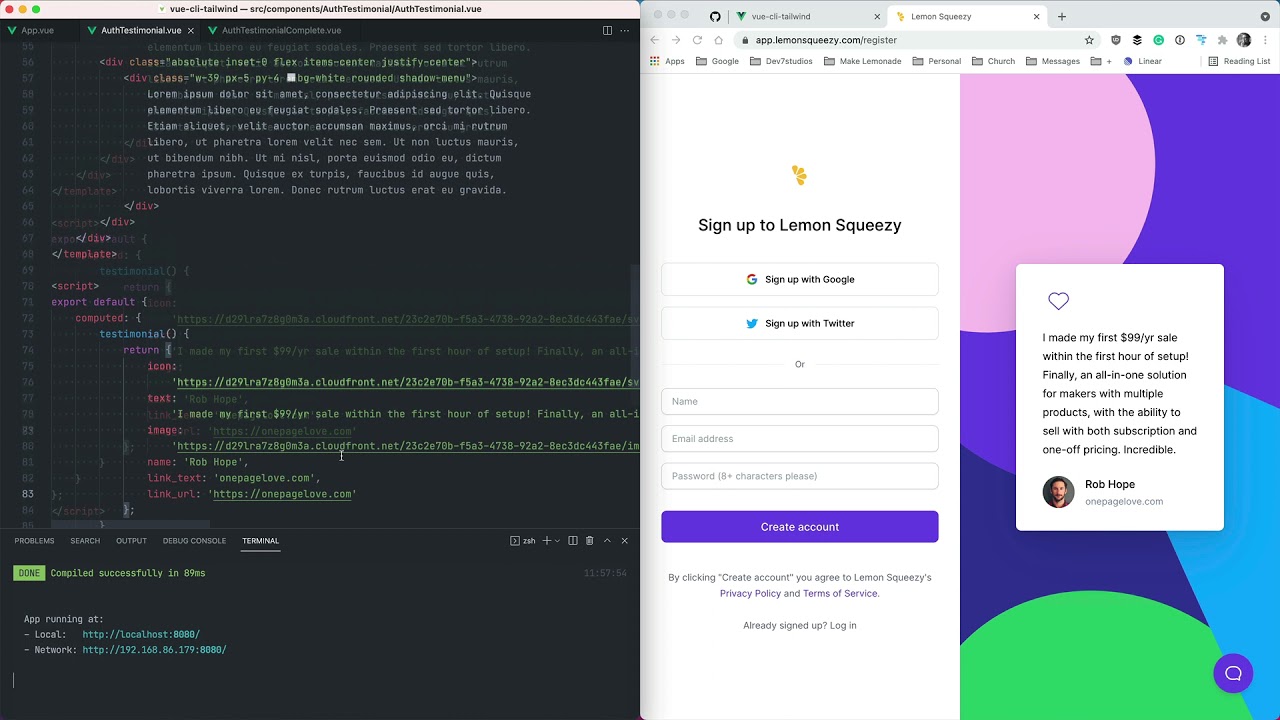
Task: Click the Log in link
Action: [x=843, y=625]
